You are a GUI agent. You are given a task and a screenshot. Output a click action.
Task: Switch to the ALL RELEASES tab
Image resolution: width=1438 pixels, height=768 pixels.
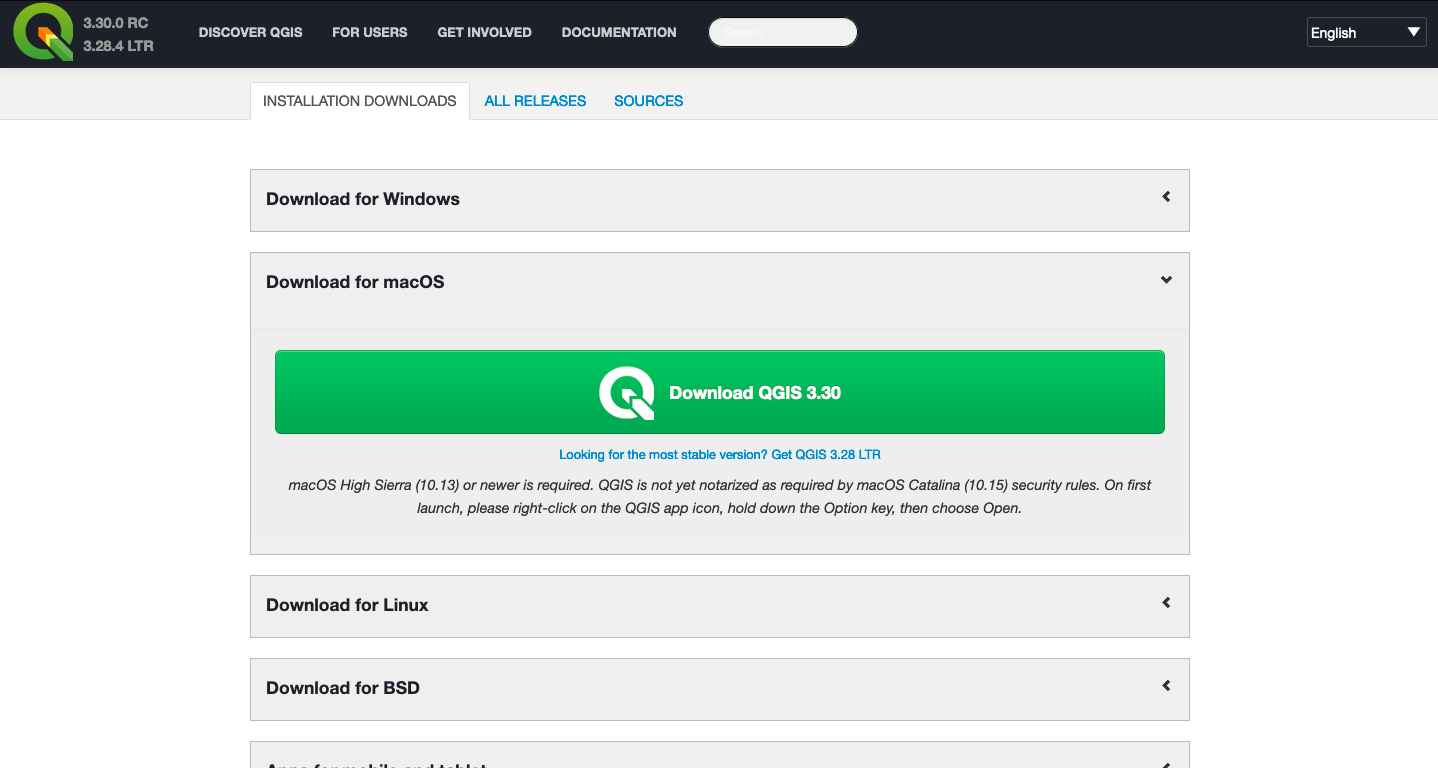coord(535,101)
